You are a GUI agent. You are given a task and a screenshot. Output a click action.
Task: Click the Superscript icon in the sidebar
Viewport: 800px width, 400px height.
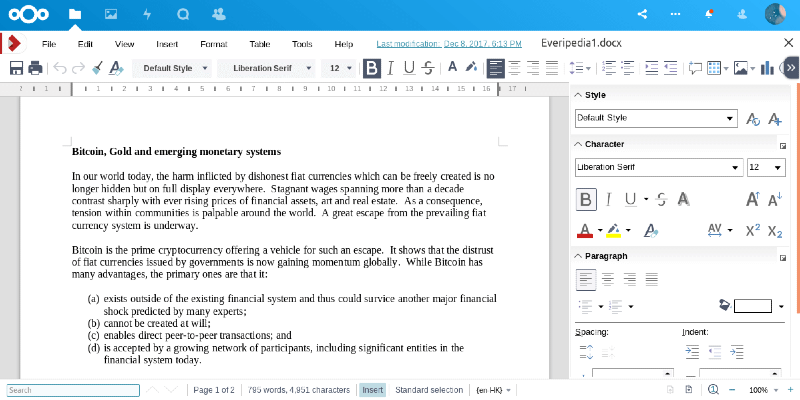pos(753,230)
